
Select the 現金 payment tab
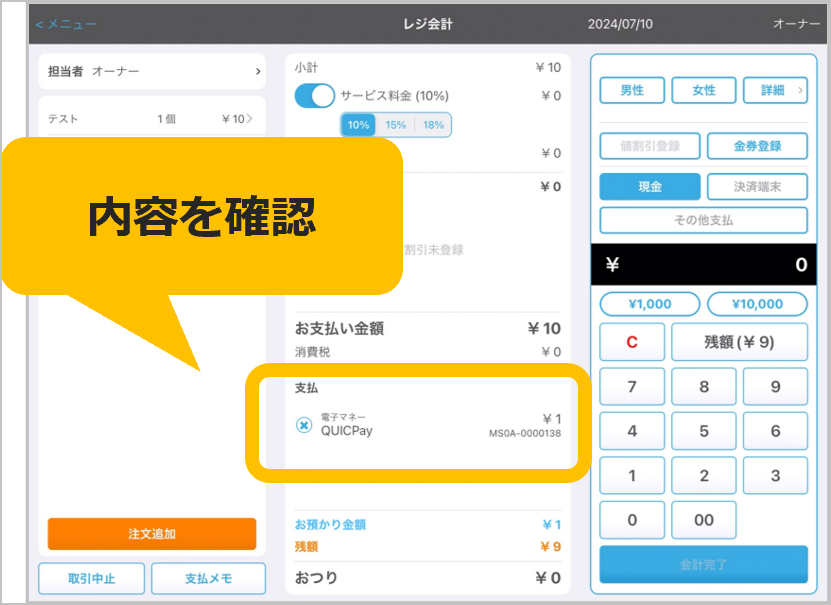650,187
